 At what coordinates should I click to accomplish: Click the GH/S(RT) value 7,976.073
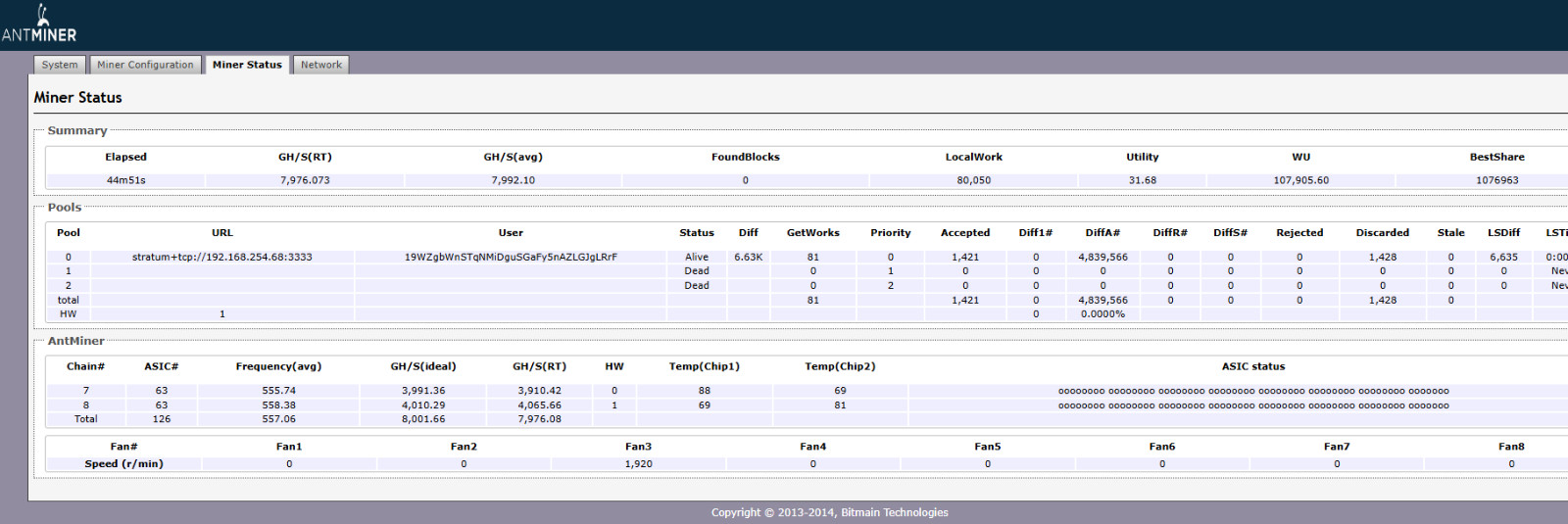coord(305,180)
